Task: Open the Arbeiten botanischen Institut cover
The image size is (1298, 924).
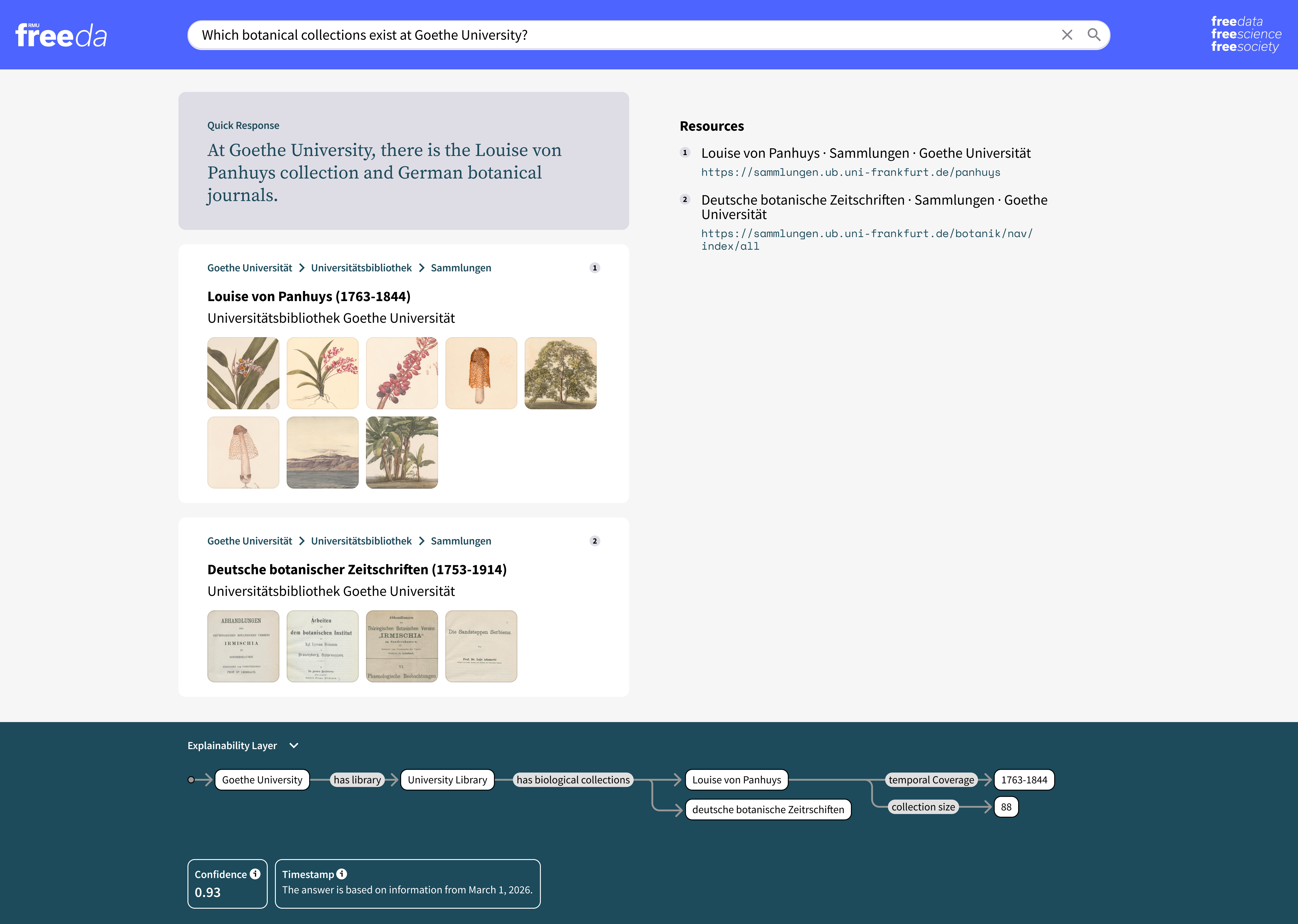Action: tap(322, 646)
